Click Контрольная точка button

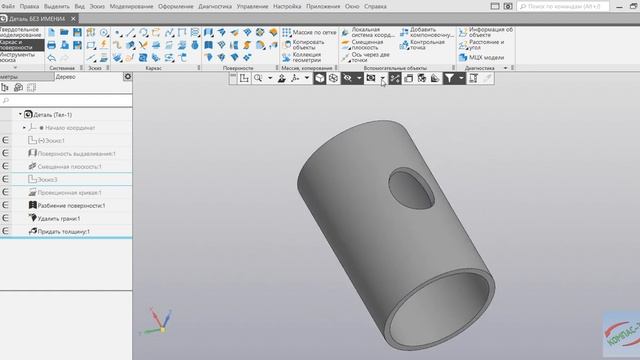coord(422,45)
